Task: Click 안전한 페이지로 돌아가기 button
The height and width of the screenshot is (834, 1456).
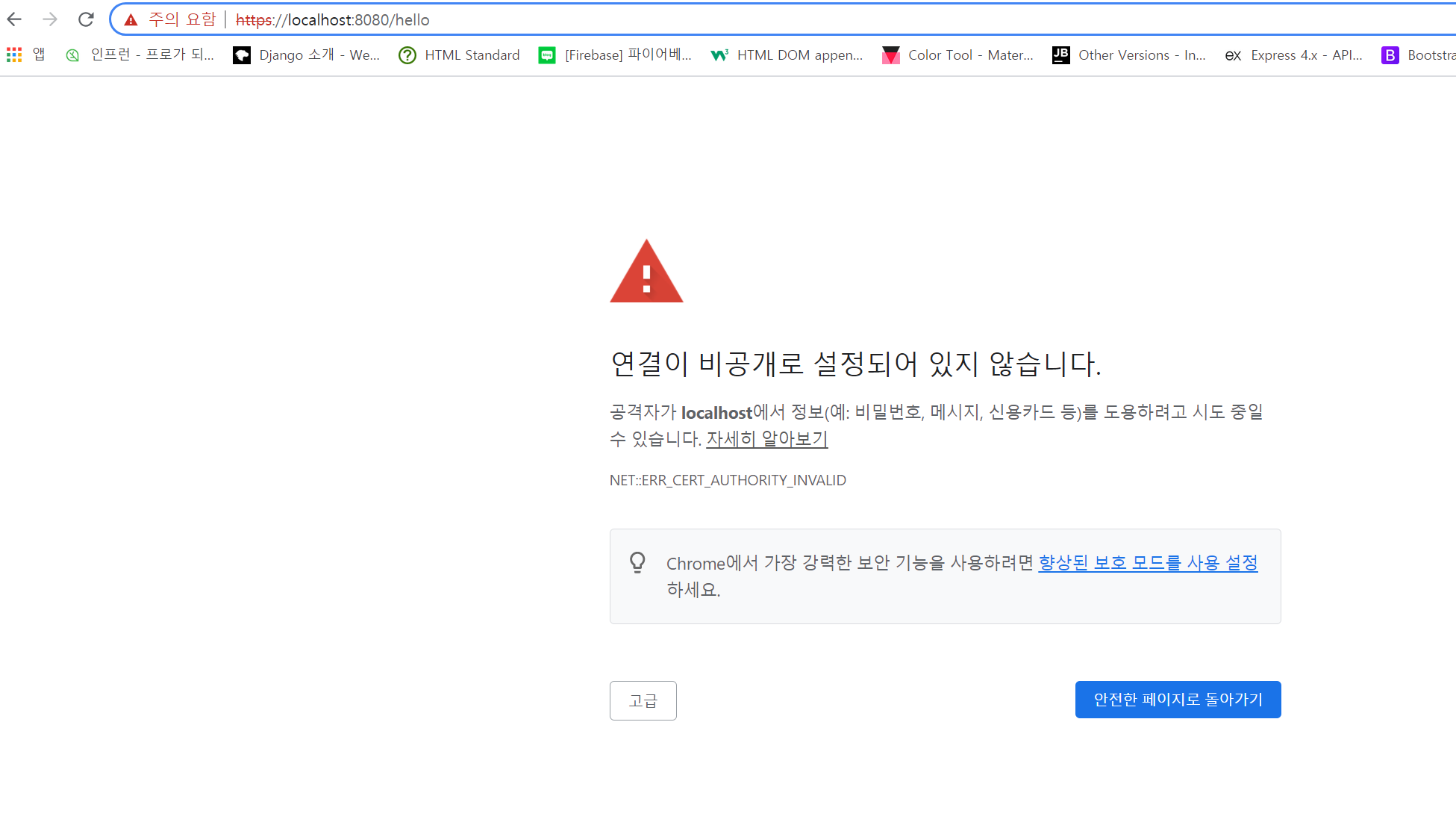Action: [x=1178, y=700]
